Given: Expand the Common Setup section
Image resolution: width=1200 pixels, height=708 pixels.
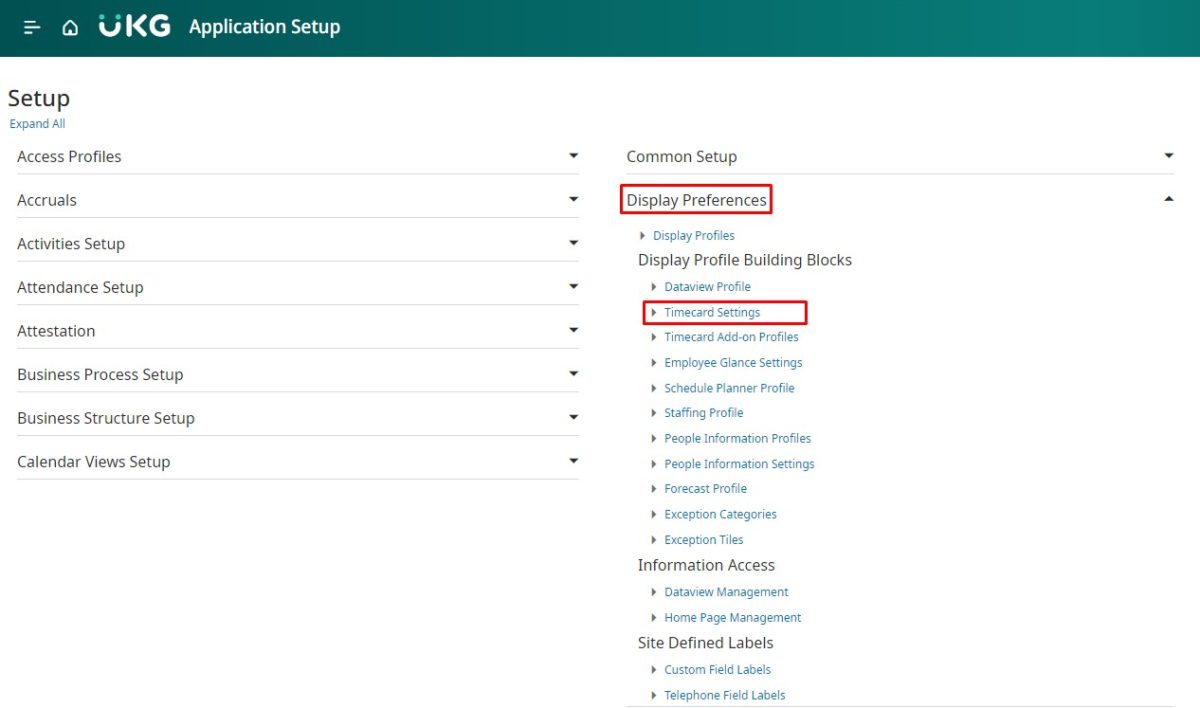Looking at the screenshot, I should click(x=1168, y=156).
